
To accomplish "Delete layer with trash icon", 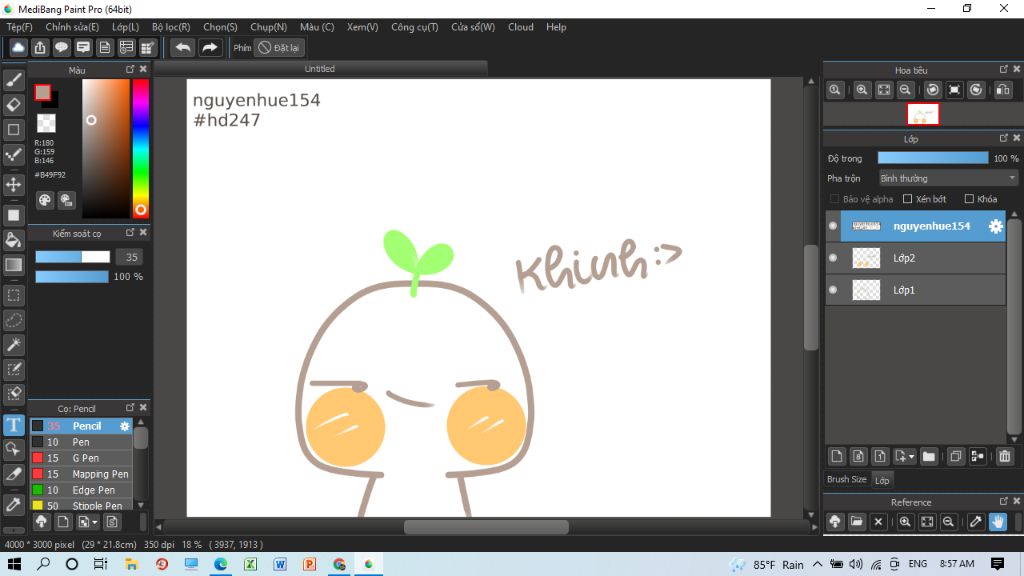I will (x=1004, y=456).
